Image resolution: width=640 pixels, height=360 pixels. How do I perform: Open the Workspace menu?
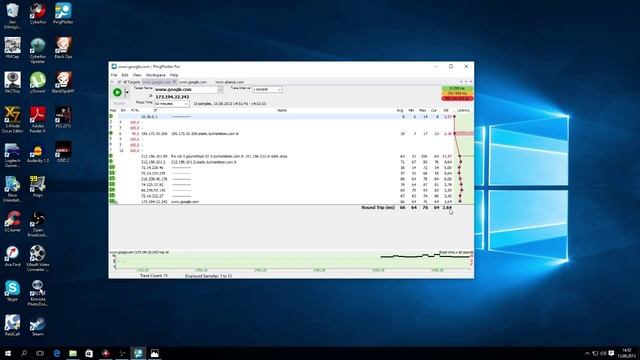[x=156, y=75]
